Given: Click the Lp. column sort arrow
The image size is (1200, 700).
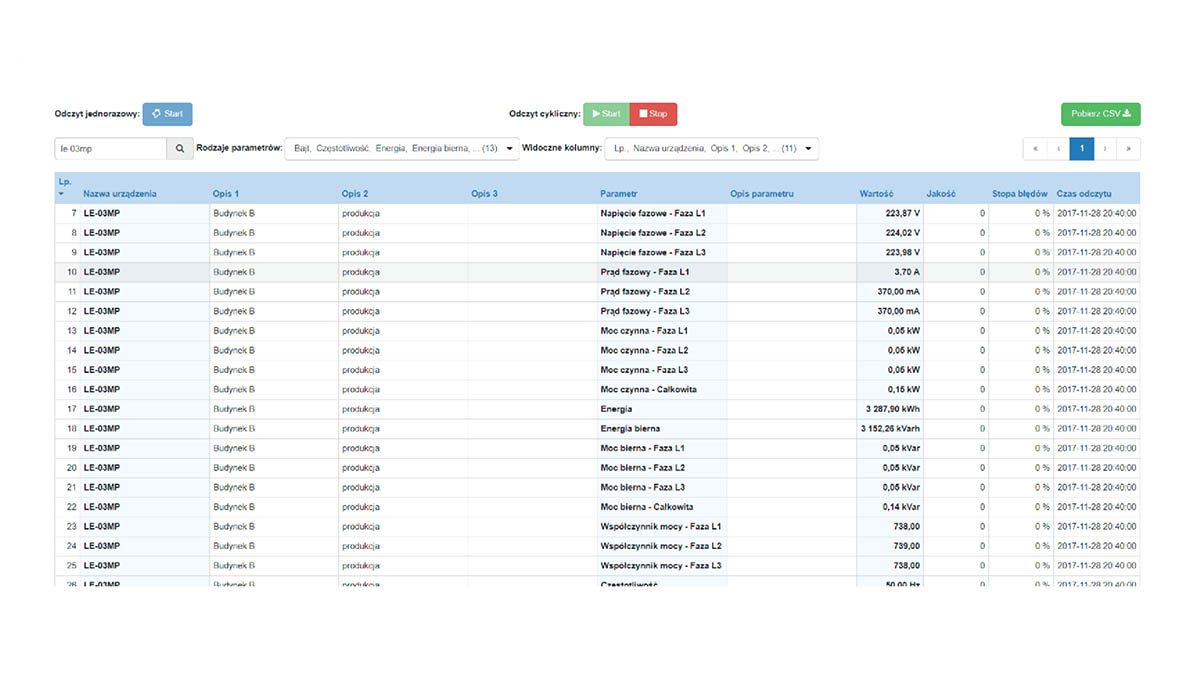Looking at the screenshot, I should point(62,194).
